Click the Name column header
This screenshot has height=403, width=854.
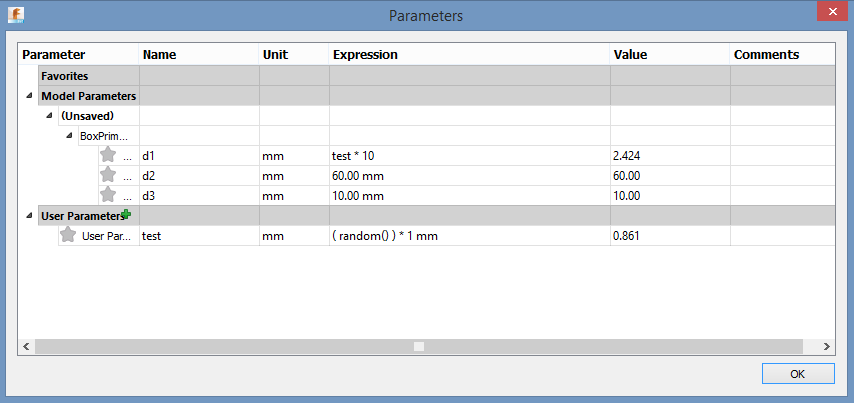[x=199, y=54]
